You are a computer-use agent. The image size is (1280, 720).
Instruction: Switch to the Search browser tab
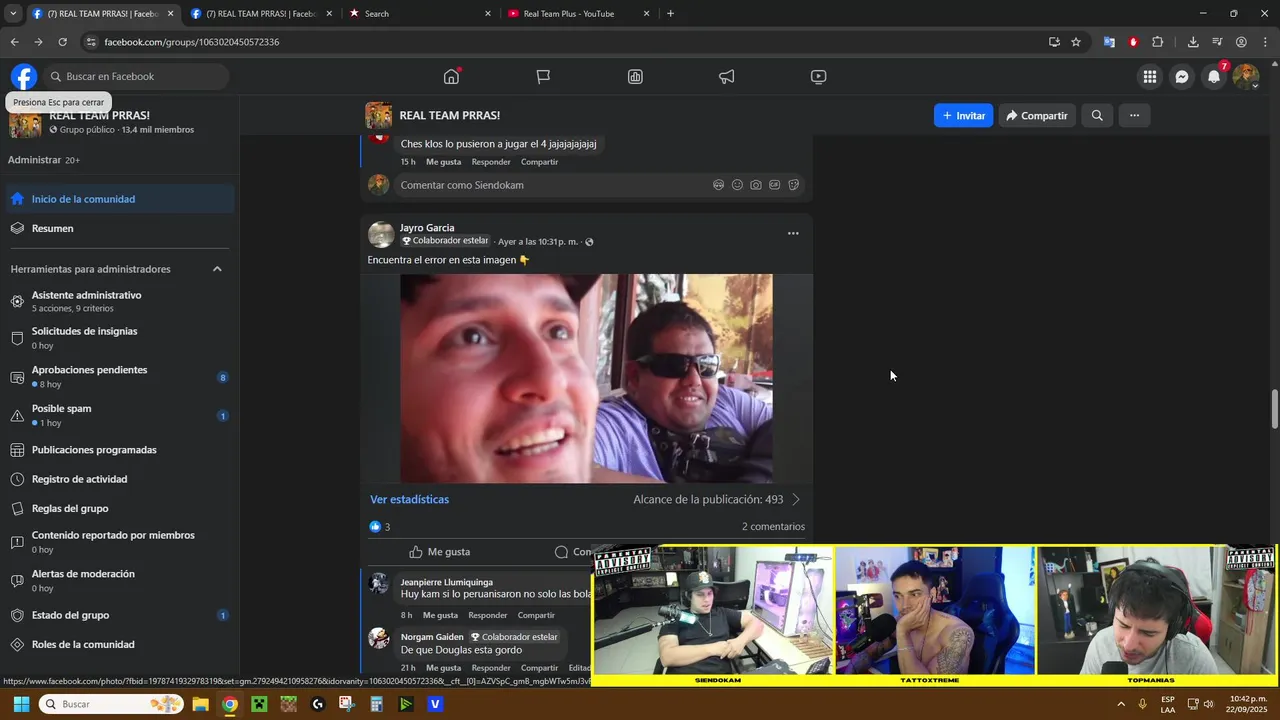420,14
